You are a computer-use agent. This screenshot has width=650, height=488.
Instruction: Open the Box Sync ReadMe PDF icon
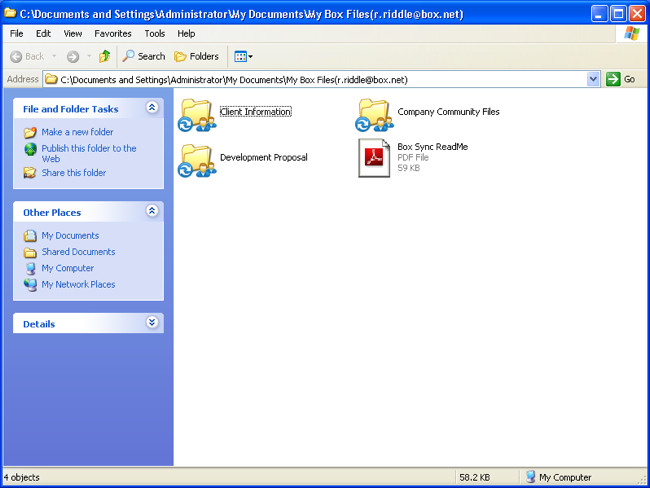[374, 158]
